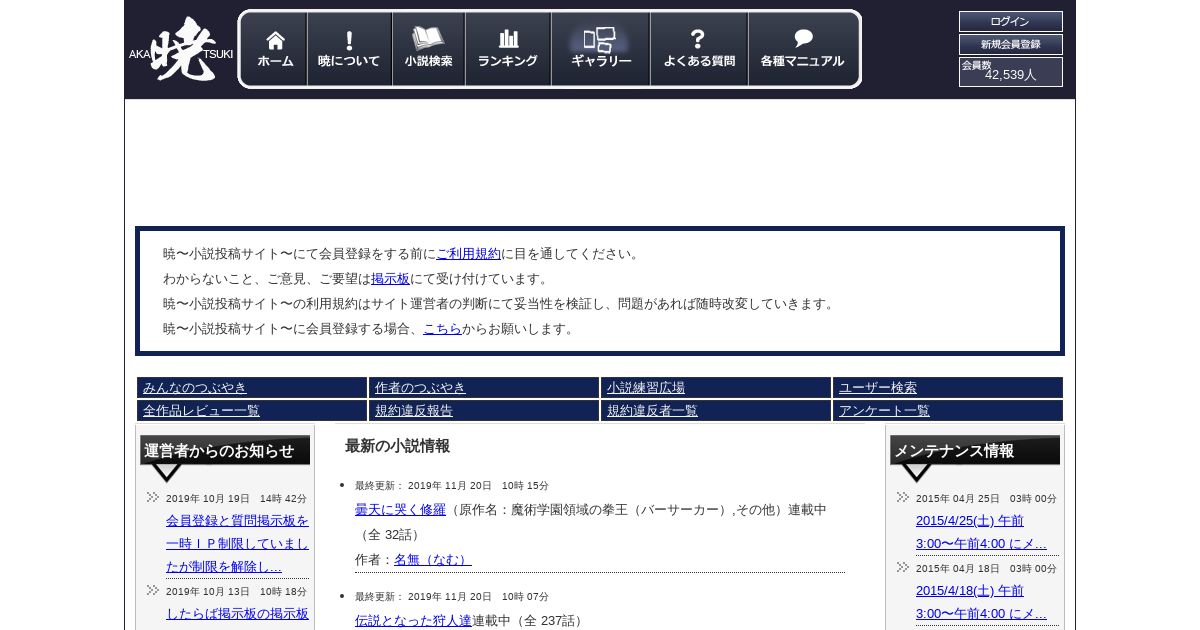Open みんなのつぶやき tab
This screenshot has height=630, width=1200.
[252, 387]
